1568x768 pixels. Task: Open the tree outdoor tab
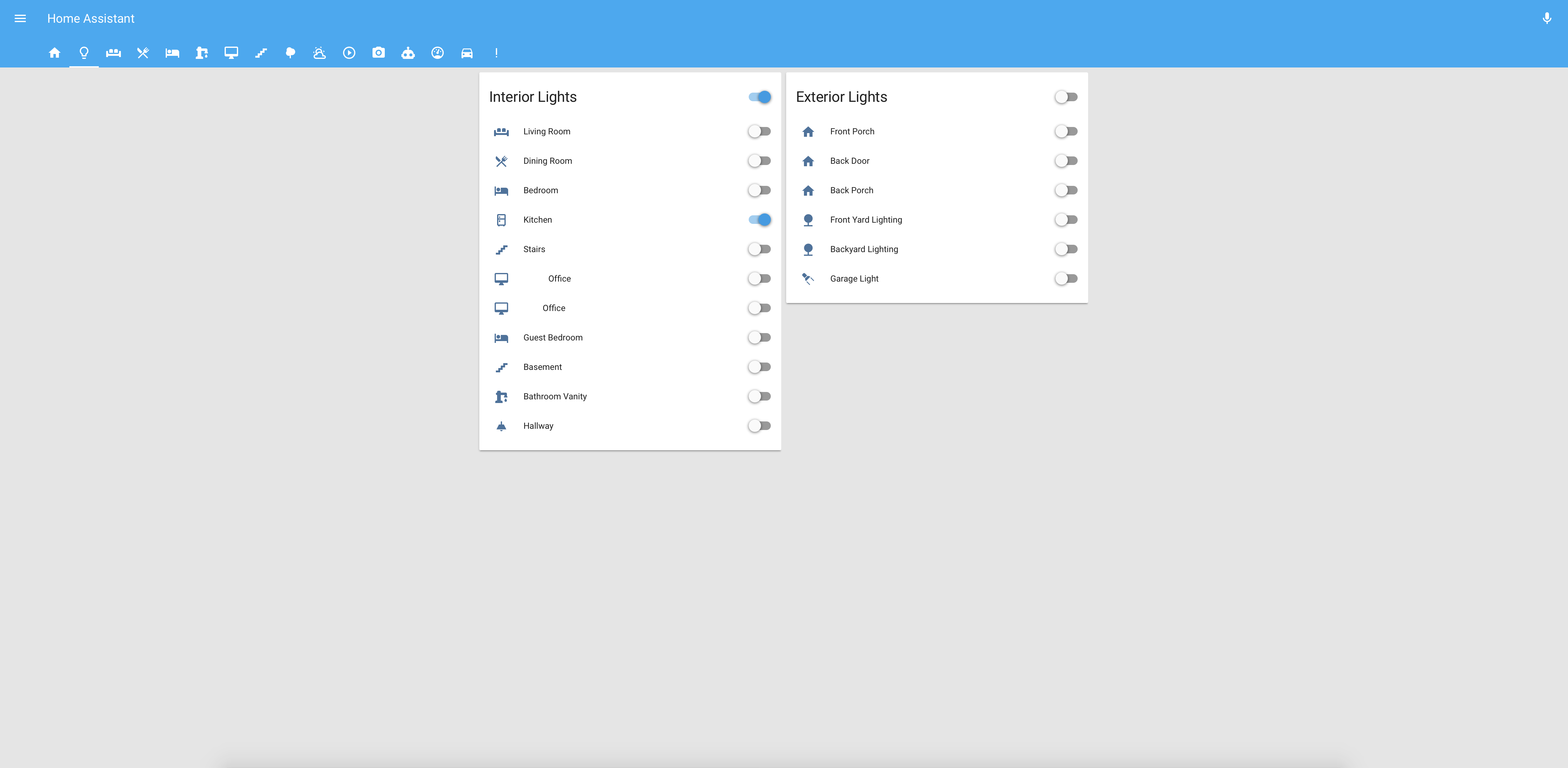coord(290,53)
